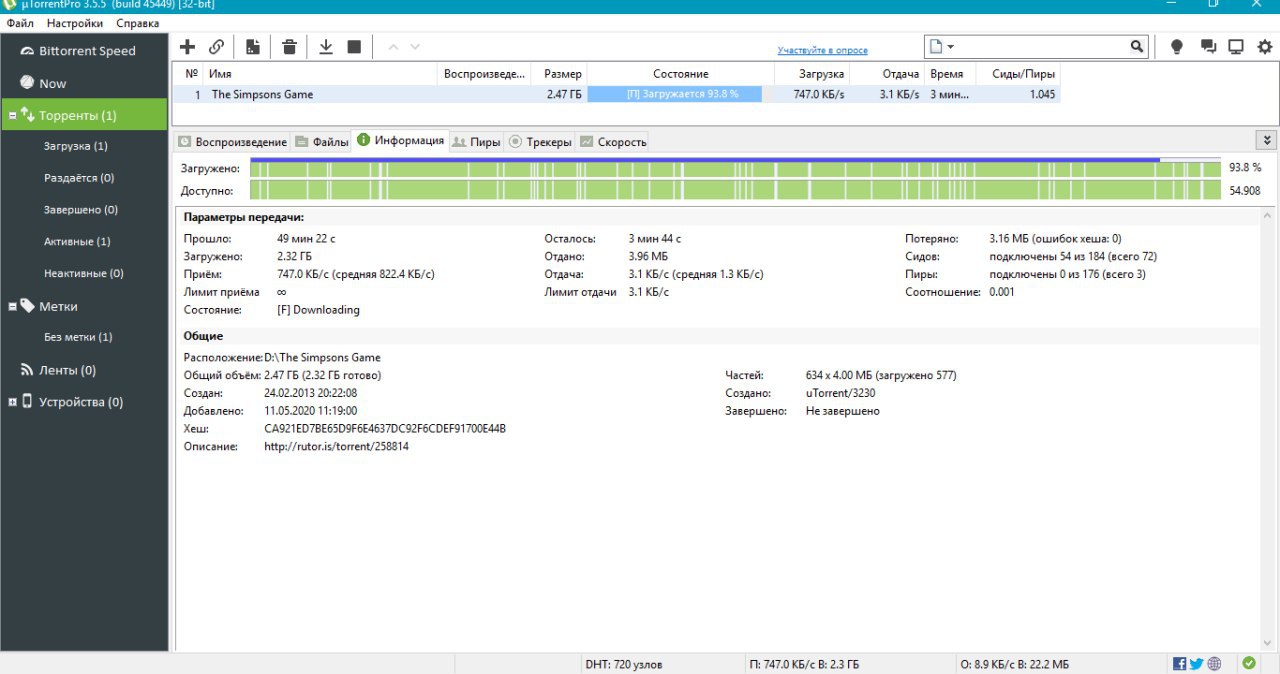Collapse the Торренты tree node

tap(12, 115)
